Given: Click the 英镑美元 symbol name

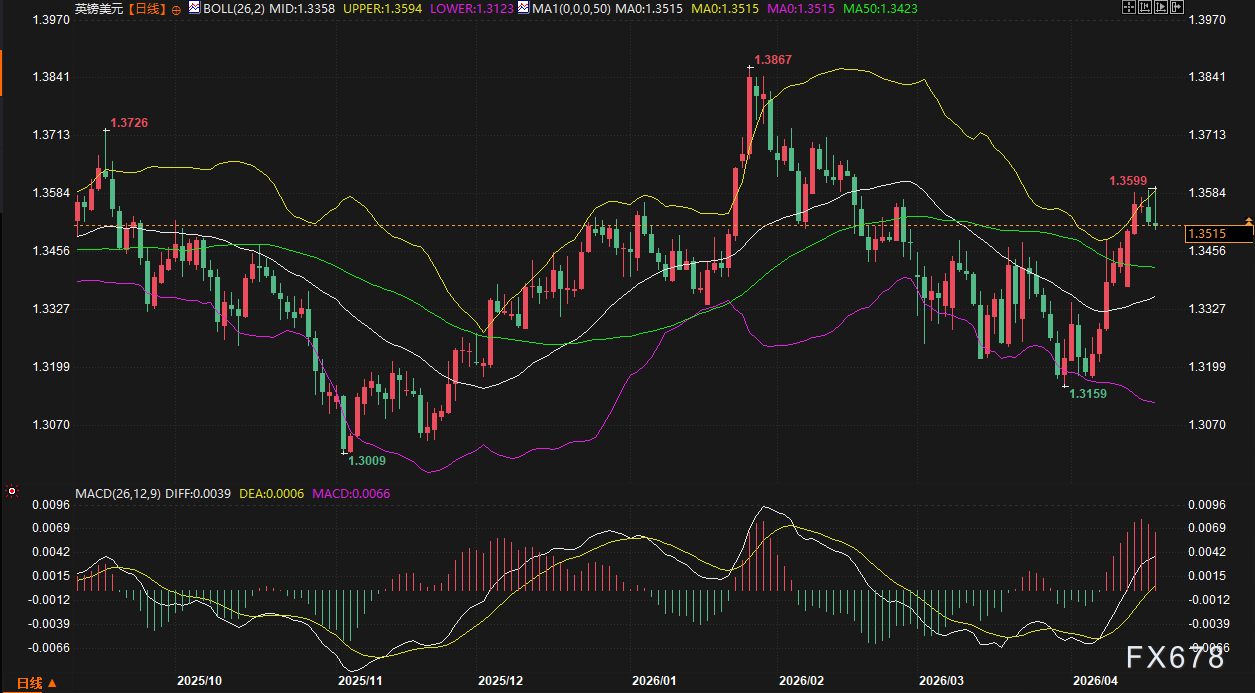Looking at the screenshot, I should tap(98, 8).
